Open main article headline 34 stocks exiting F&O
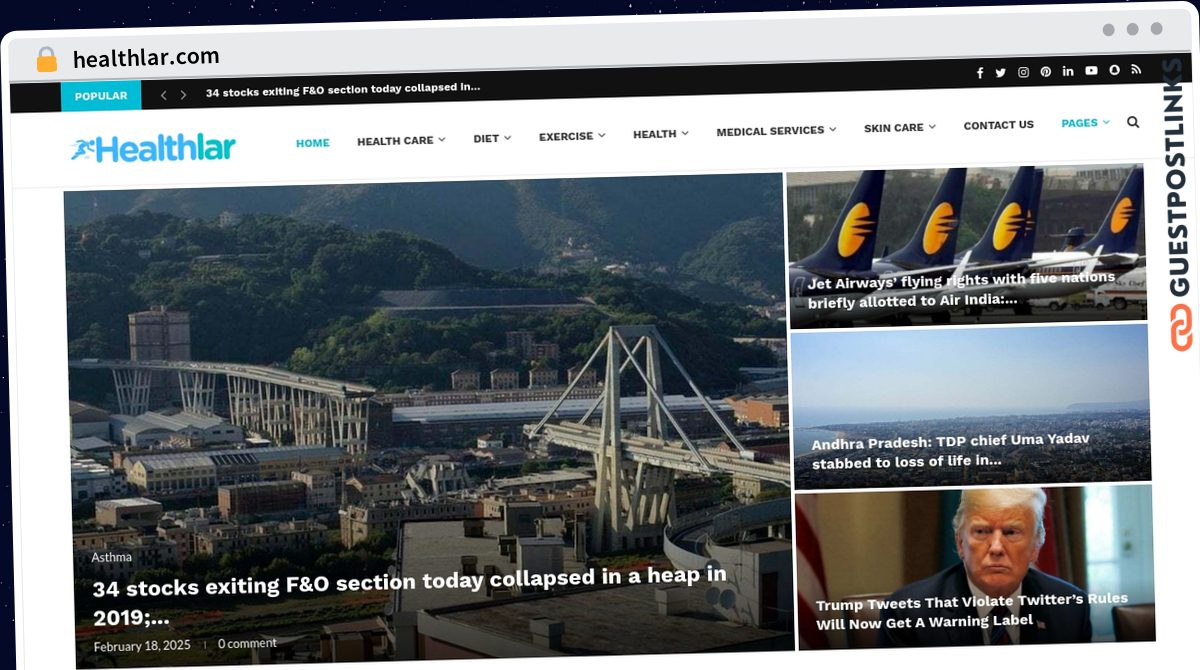Image resolution: width=1200 pixels, height=670 pixels. 410,595
